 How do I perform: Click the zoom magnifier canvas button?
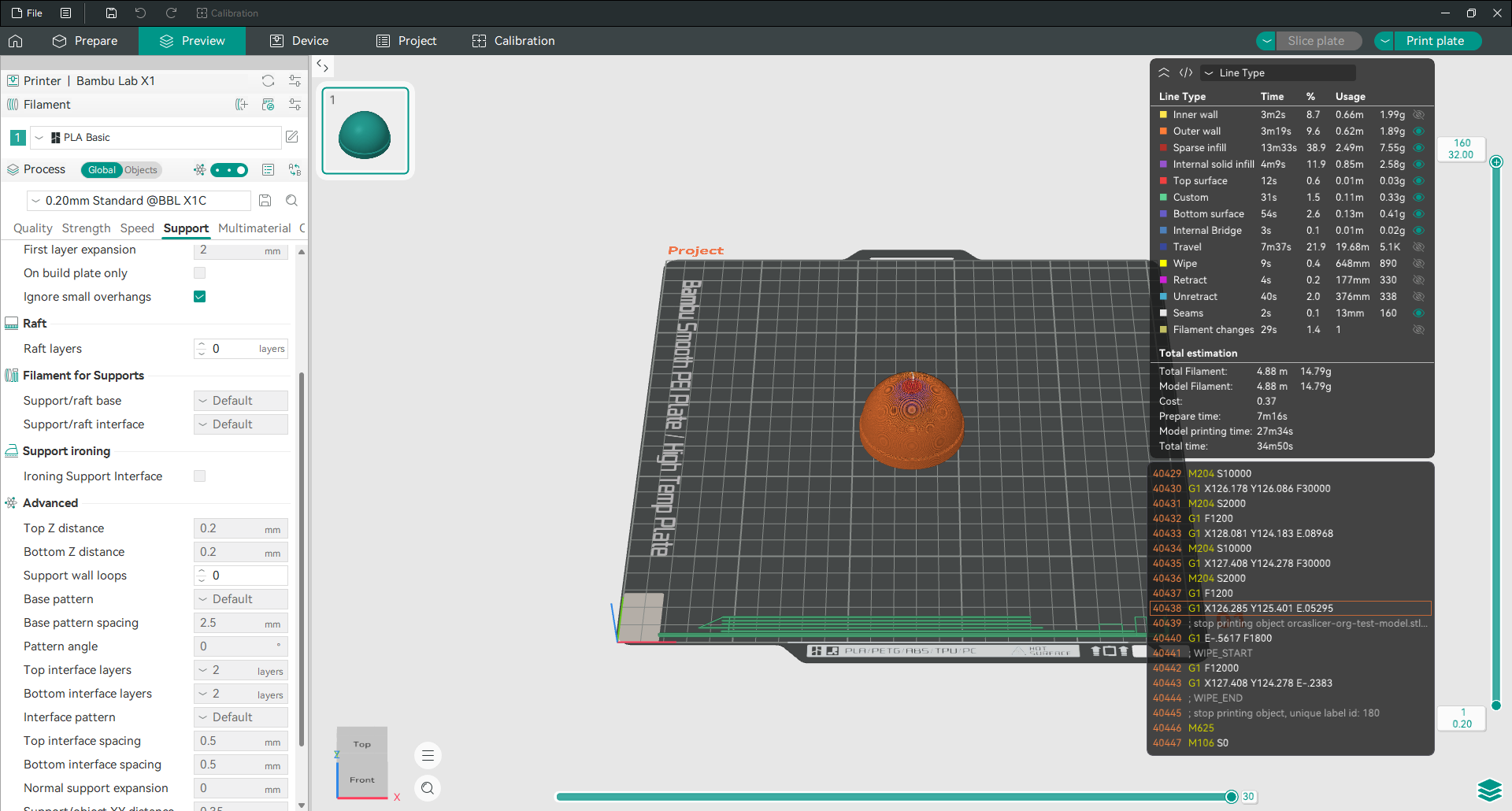coord(428,787)
